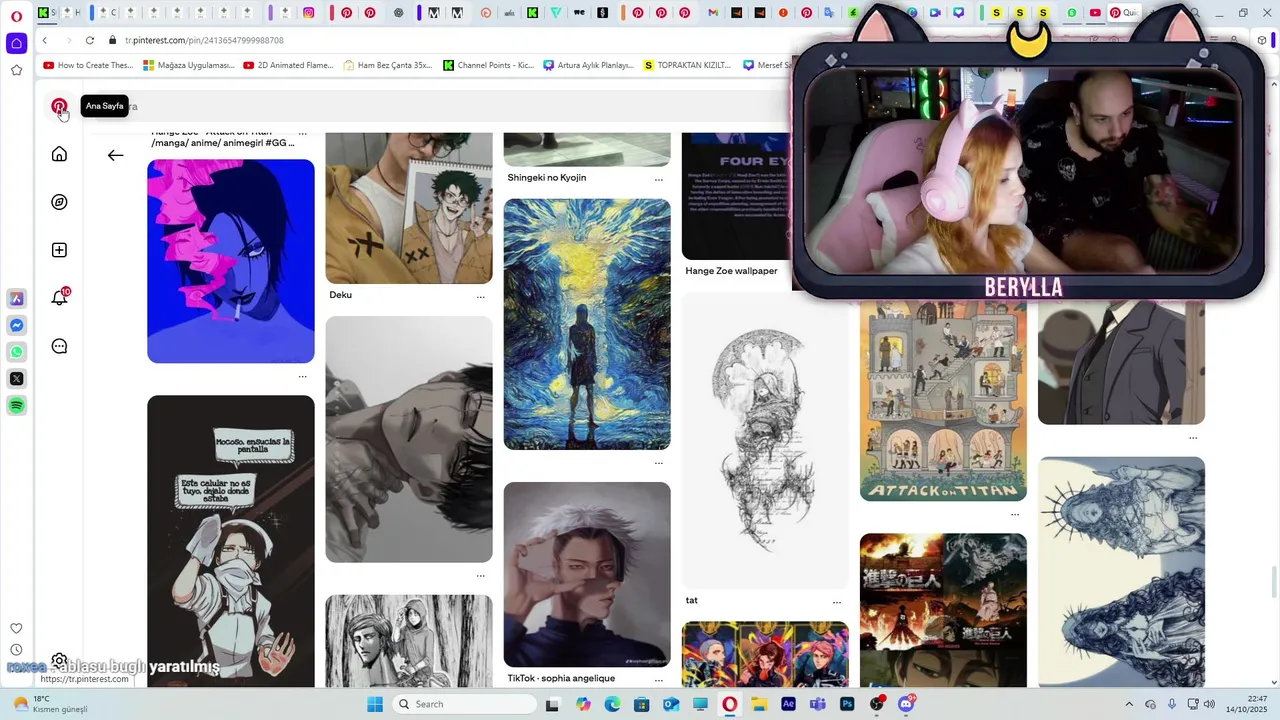
Task: Open options menu for the tat pin
Action: point(836,603)
